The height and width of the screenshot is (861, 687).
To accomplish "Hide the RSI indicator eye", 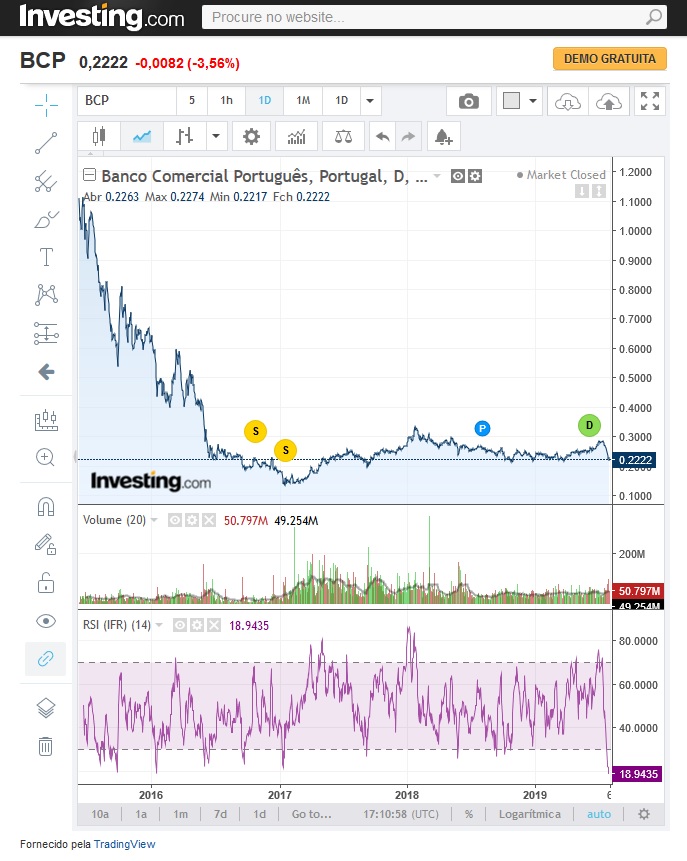I will point(180,625).
